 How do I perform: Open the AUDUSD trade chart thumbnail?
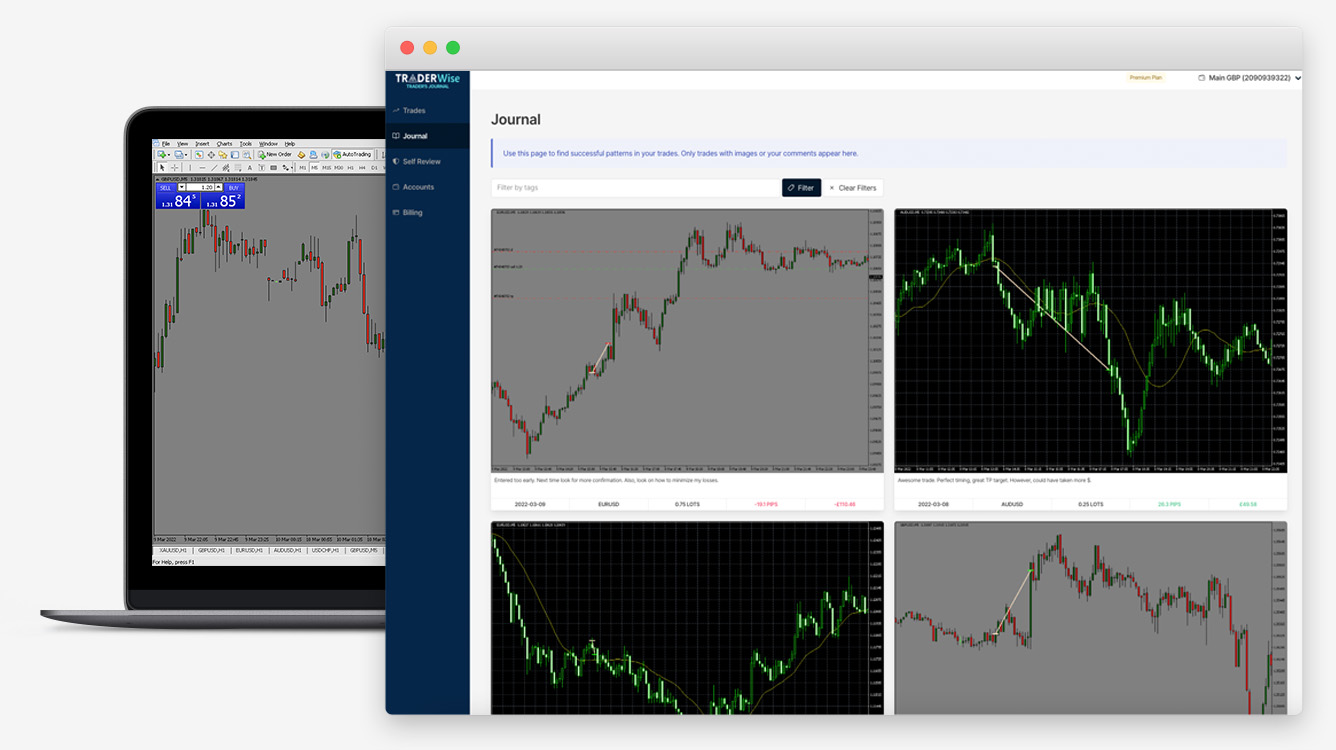[1090, 340]
